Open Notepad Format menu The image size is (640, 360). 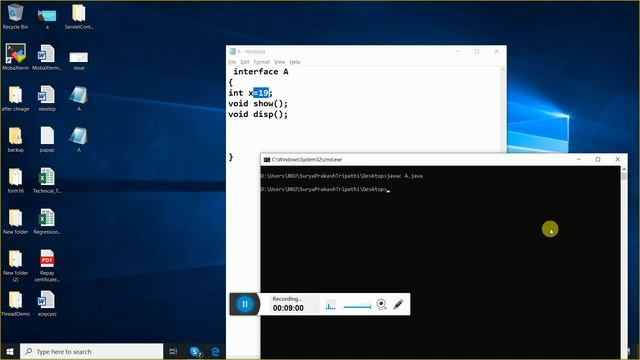click(262, 62)
